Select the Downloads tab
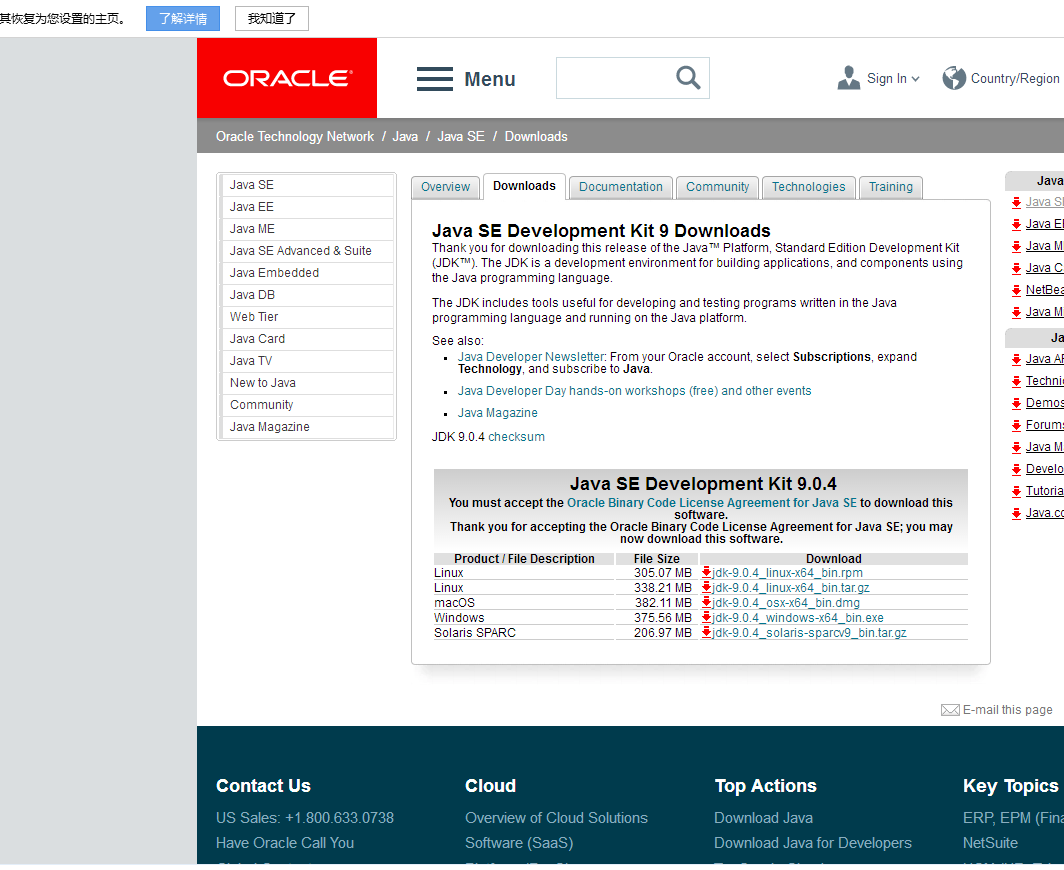 (525, 186)
